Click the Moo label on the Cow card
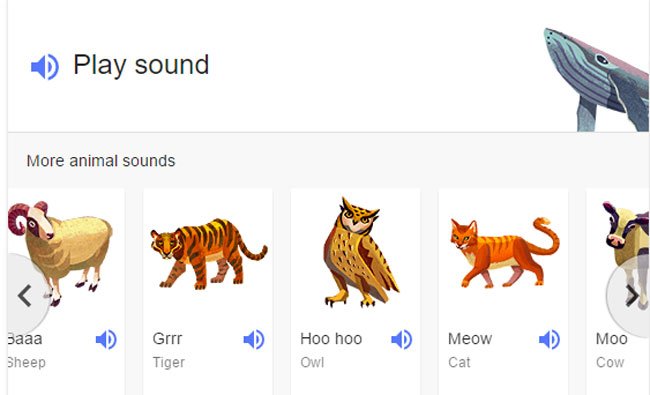 [x=611, y=339]
